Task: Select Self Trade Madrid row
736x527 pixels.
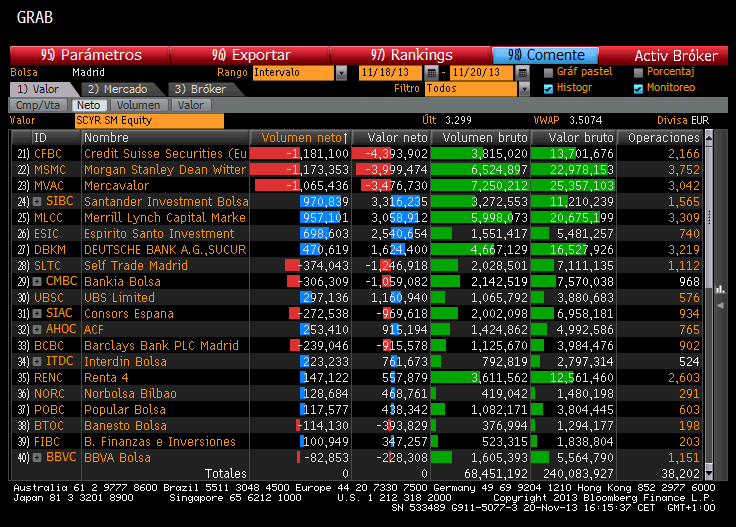Action: coord(357,266)
